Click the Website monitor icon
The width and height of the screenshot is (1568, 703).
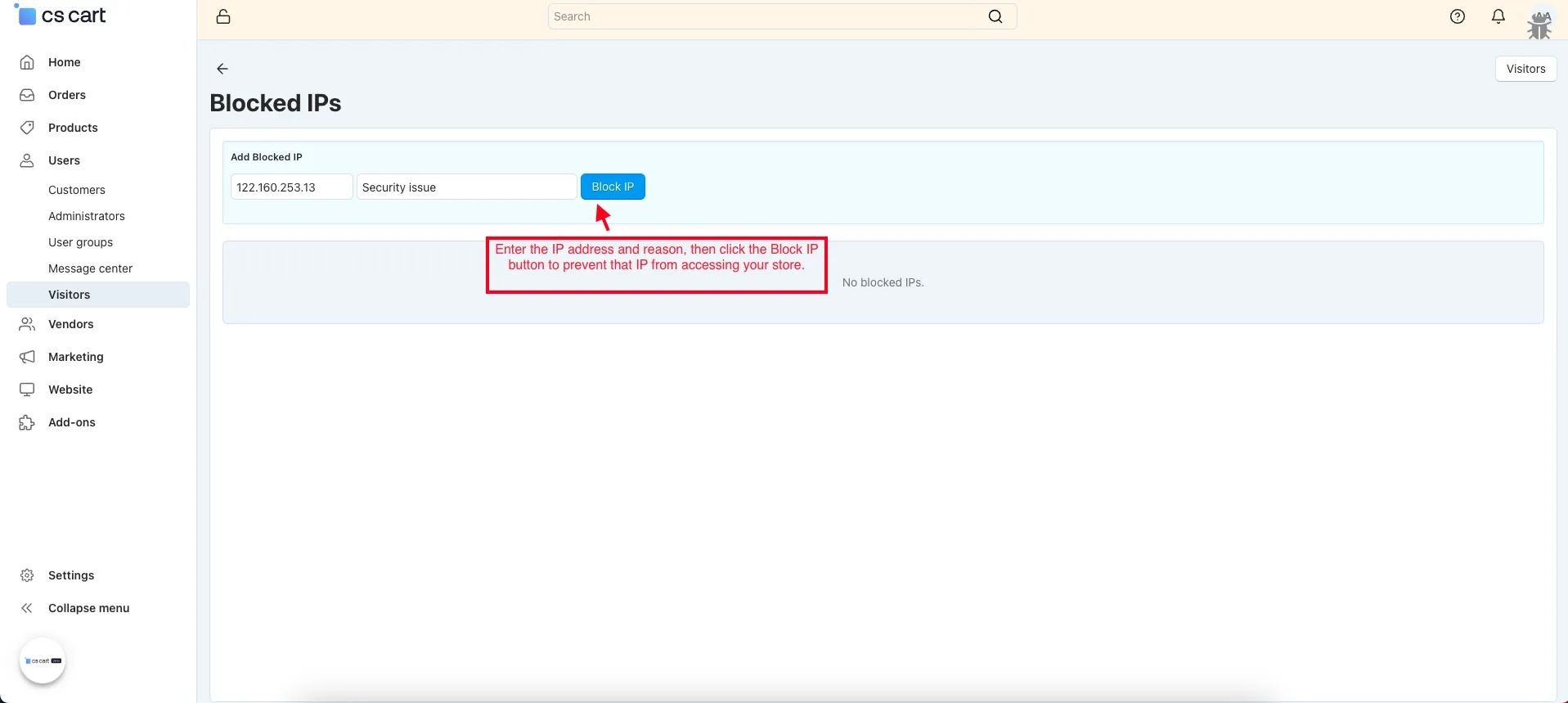coord(27,390)
